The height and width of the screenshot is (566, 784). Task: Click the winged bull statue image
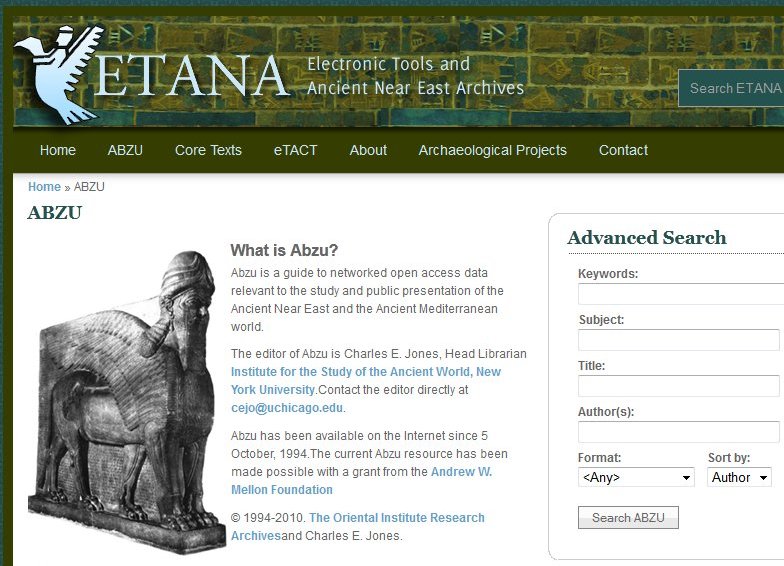pyautogui.click(x=126, y=402)
